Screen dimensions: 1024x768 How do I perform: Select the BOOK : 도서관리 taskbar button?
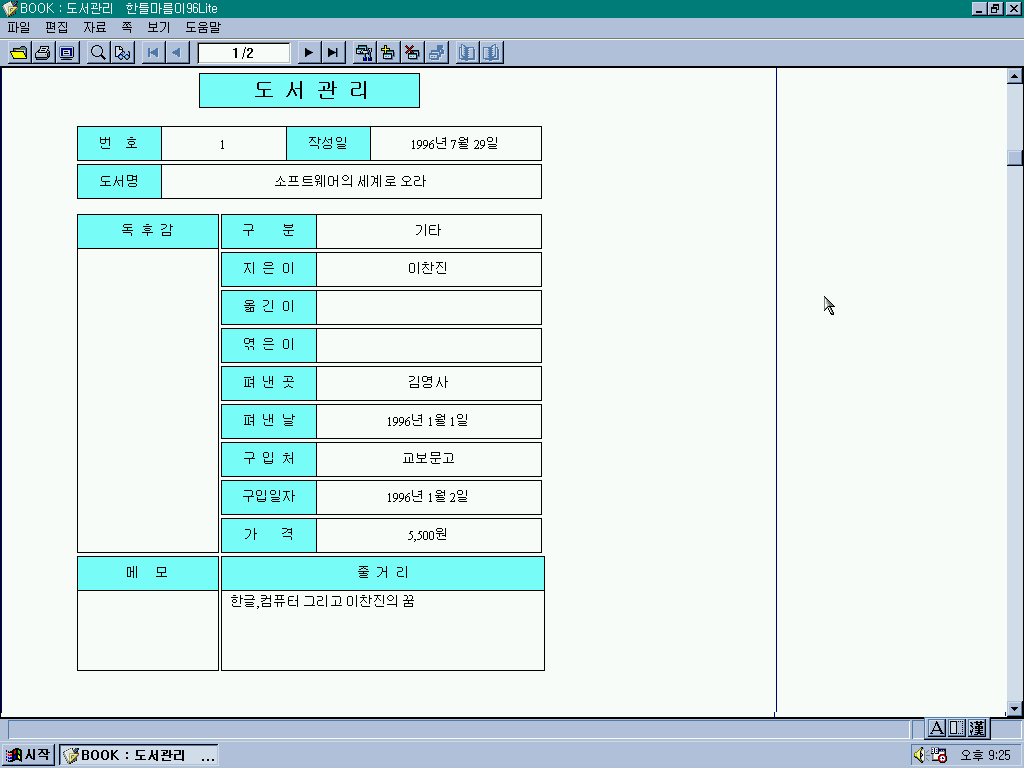(138, 755)
